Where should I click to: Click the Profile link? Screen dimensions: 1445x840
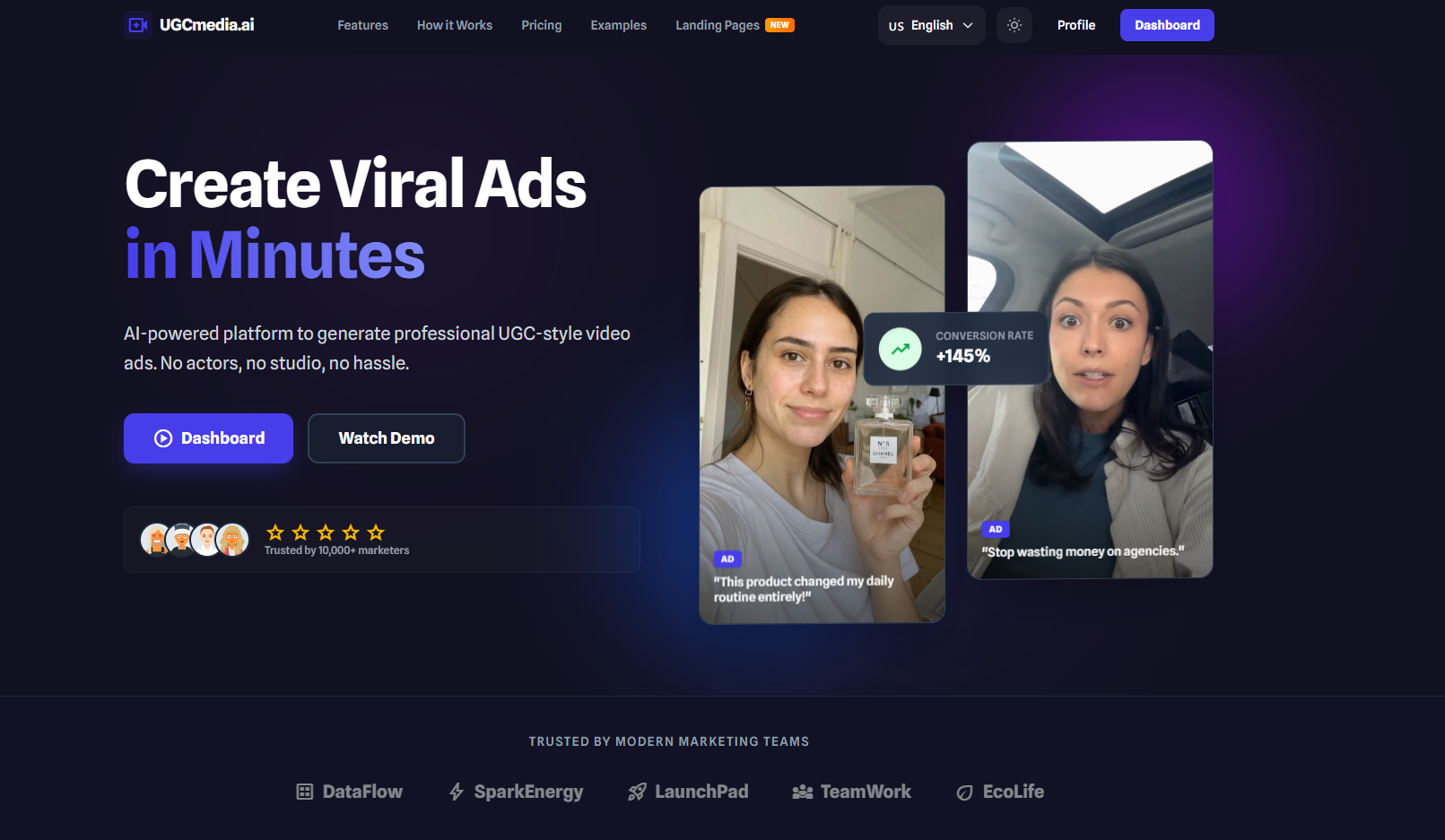(1075, 25)
